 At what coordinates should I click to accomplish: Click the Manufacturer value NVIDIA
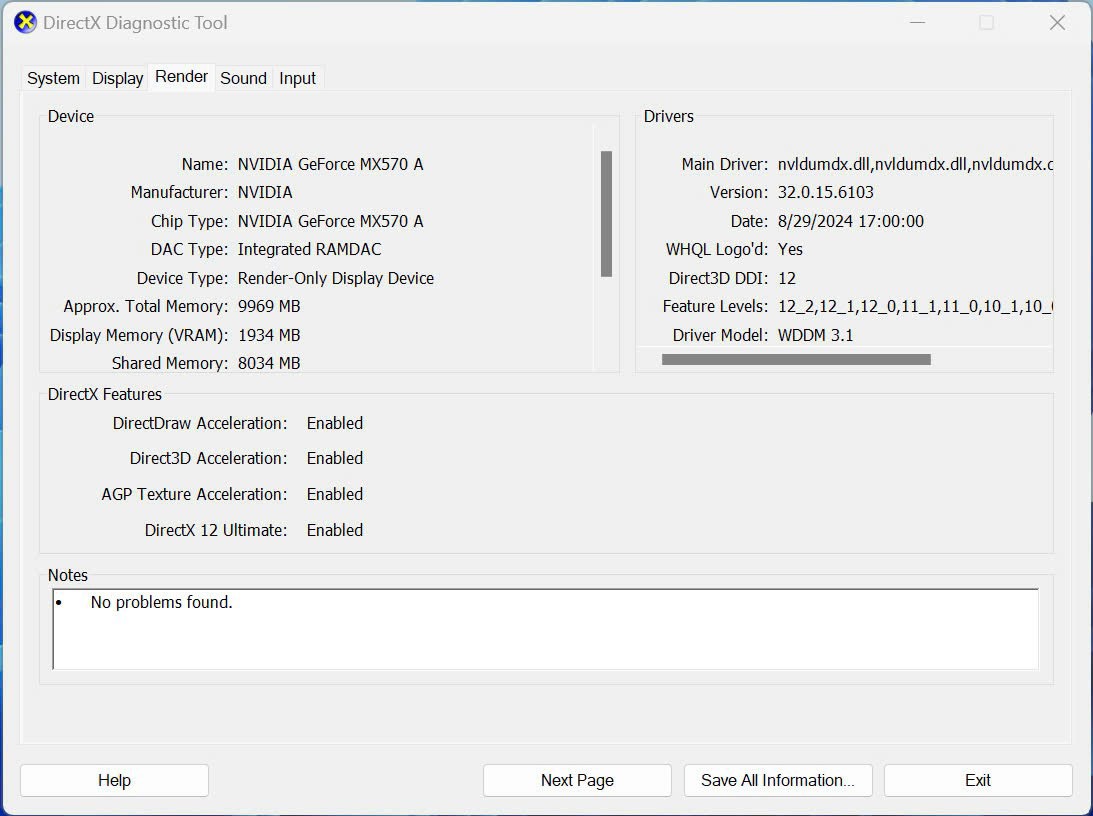tap(265, 192)
